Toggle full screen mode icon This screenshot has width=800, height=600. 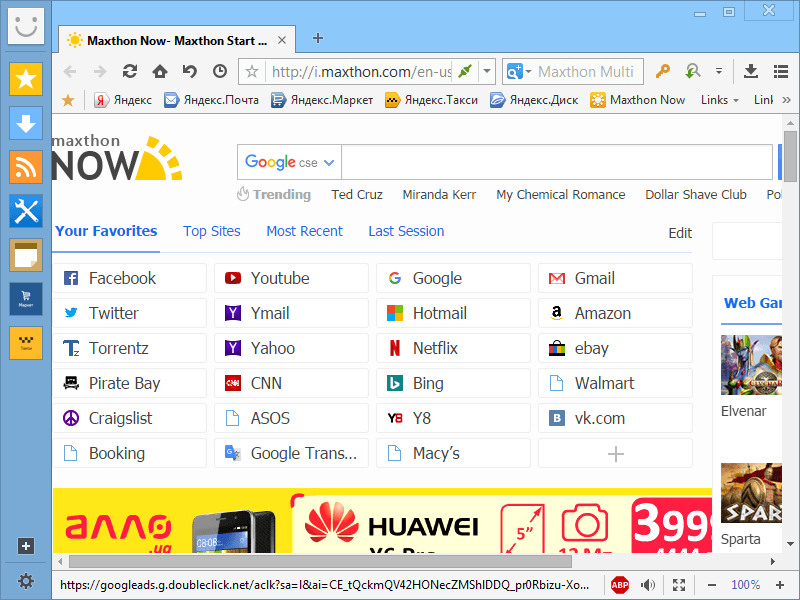pyautogui.click(x=679, y=585)
